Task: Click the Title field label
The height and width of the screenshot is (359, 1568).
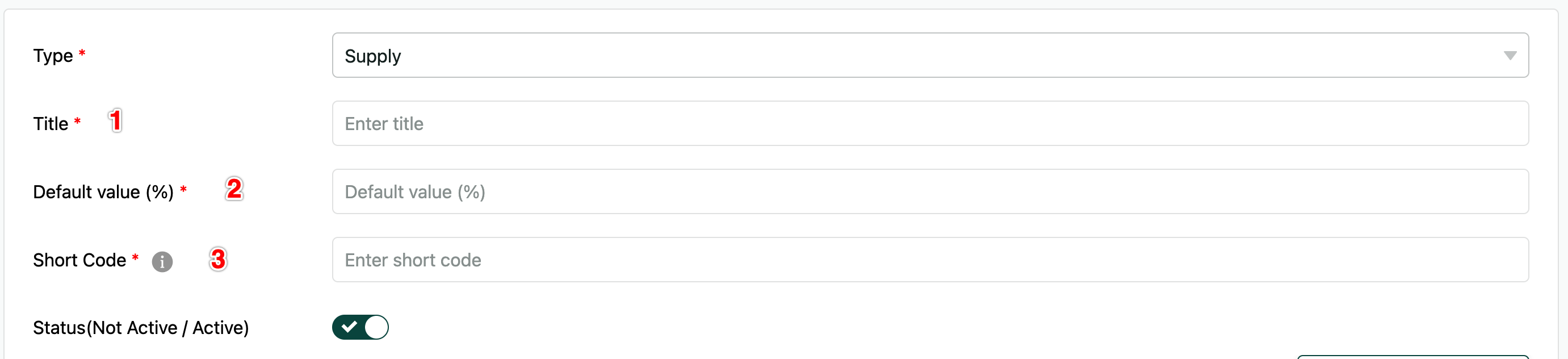Action: pyautogui.click(x=51, y=124)
